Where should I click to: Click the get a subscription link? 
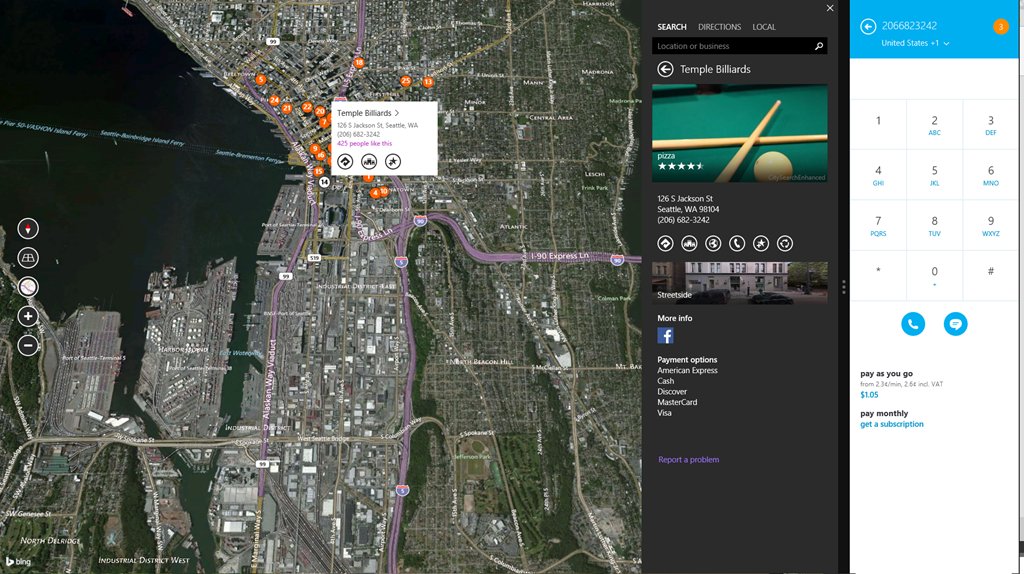pyautogui.click(x=892, y=424)
